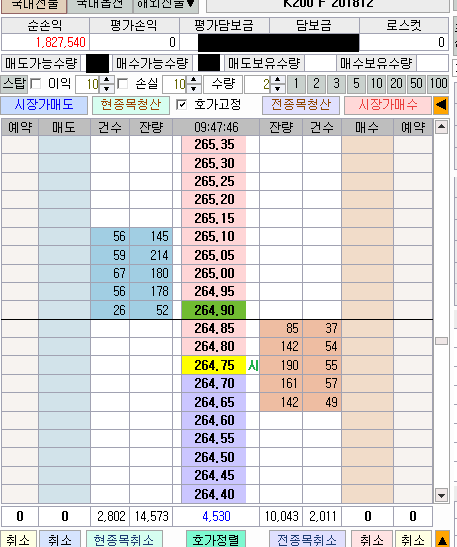Open the 해외선물 dropdown tab
The image size is (457, 547).
coord(166,4)
